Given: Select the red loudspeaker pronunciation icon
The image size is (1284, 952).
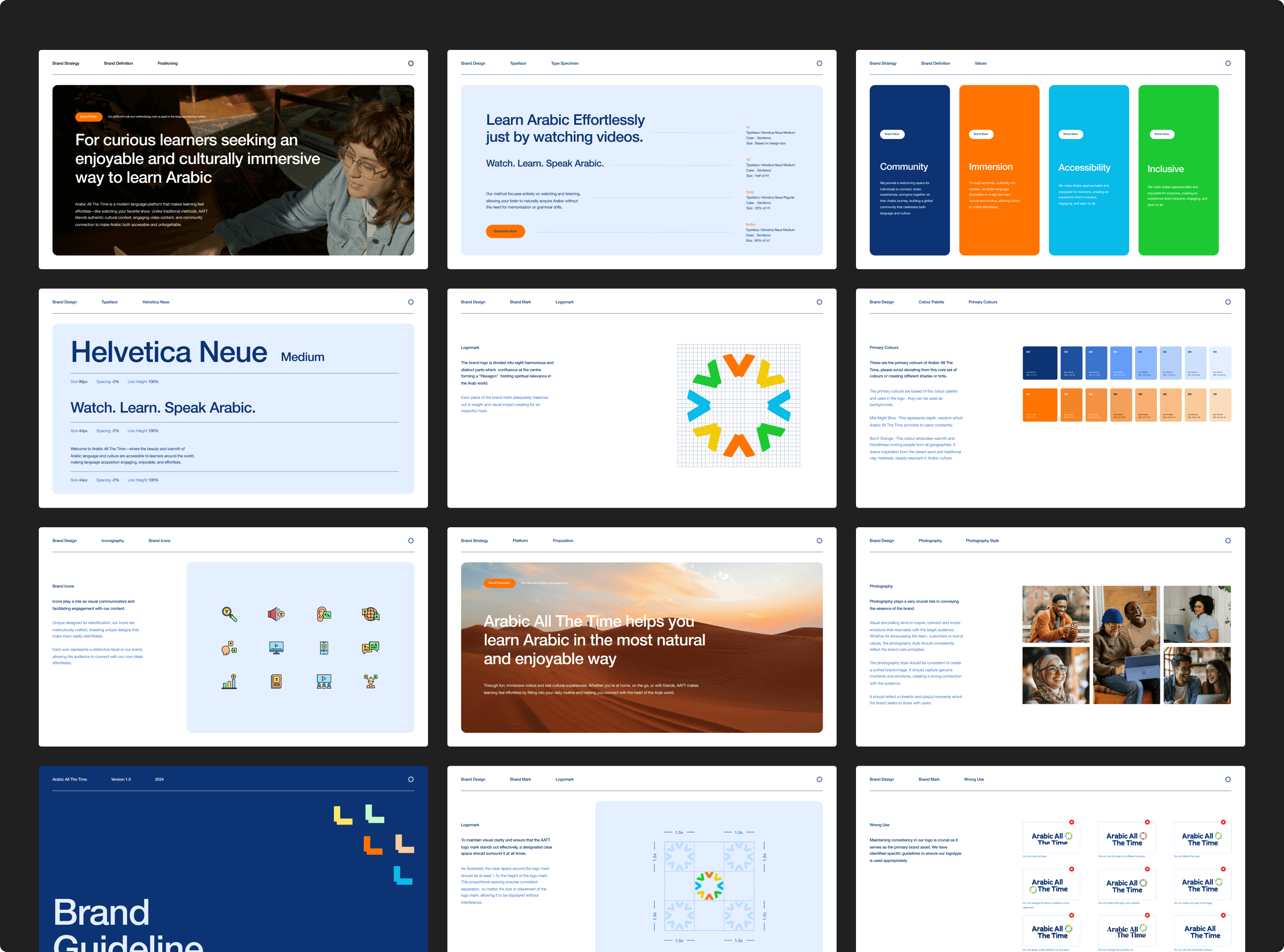Looking at the screenshot, I should point(276,614).
